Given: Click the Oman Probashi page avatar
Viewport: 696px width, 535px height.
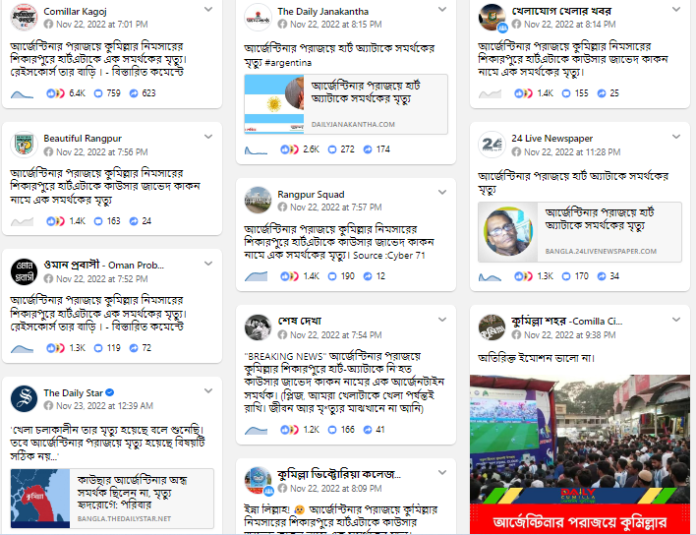Looking at the screenshot, I should point(24,272).
